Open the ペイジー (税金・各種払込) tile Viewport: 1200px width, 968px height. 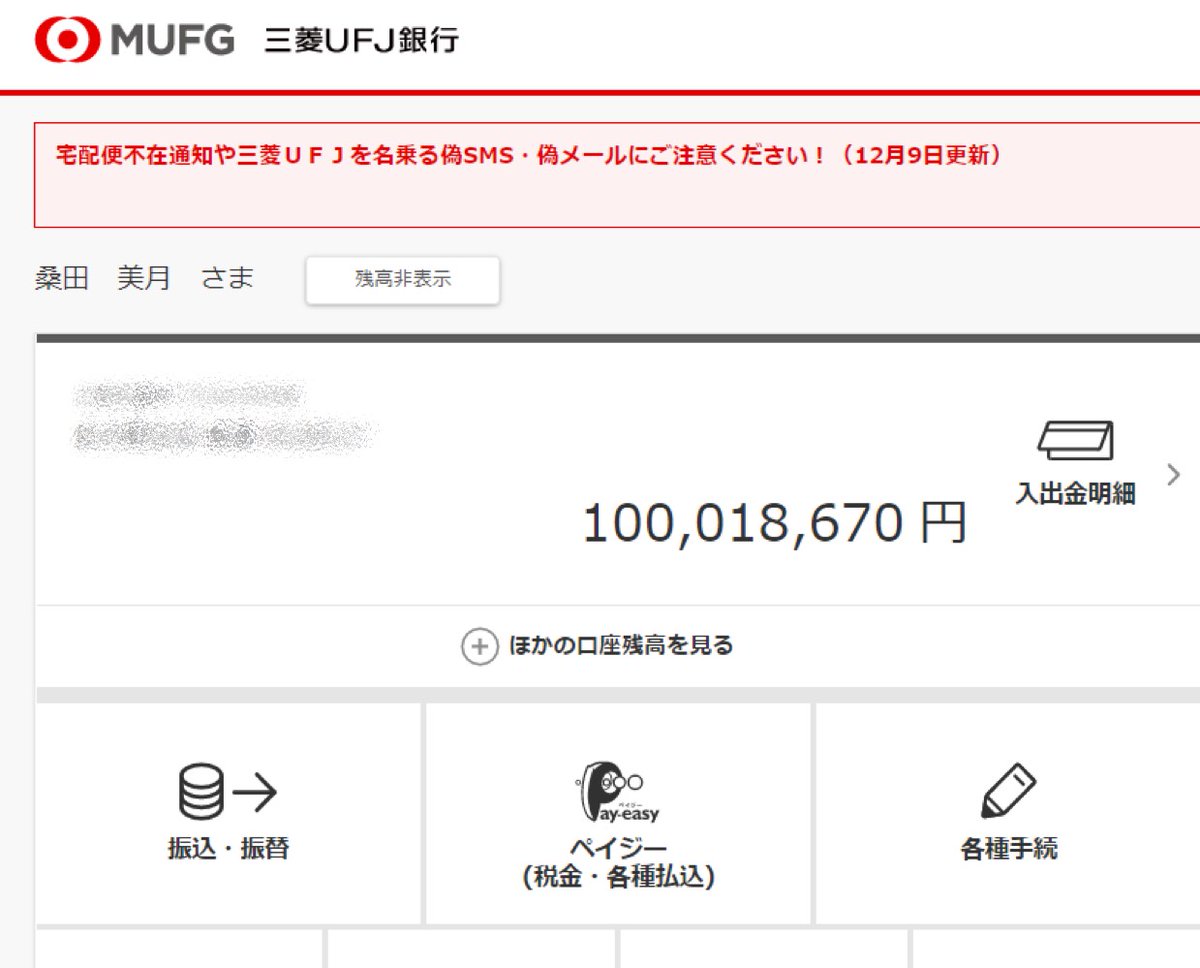click(618, 813)
